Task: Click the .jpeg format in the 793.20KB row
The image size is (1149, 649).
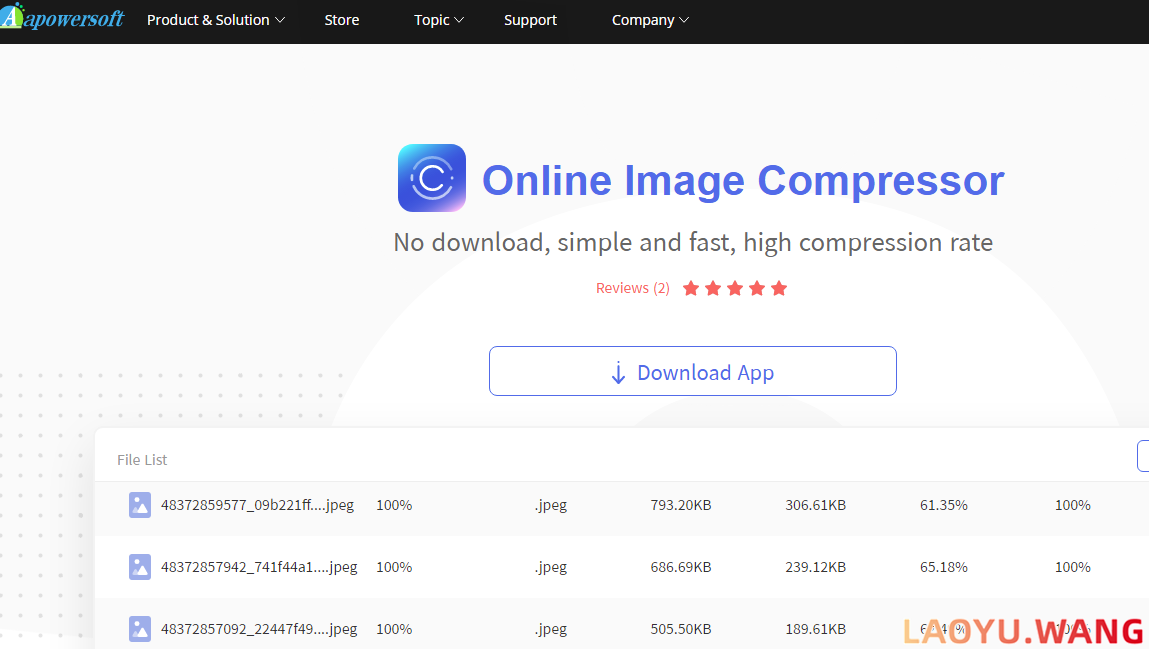Action: [x=550, y=505]
